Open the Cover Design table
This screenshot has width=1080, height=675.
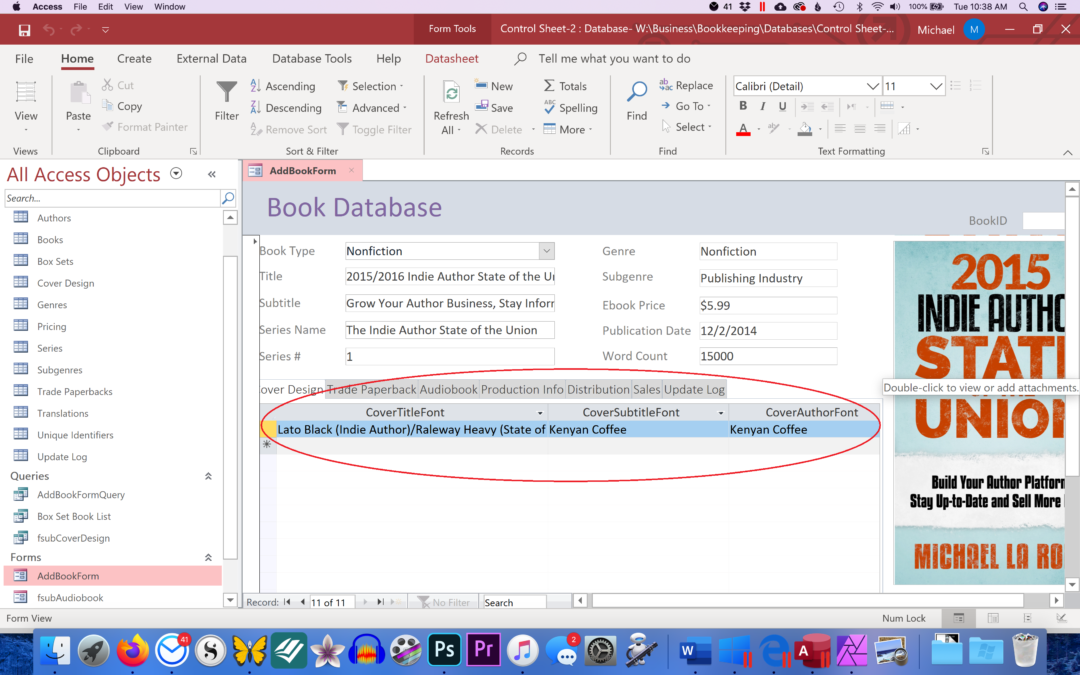65,283
